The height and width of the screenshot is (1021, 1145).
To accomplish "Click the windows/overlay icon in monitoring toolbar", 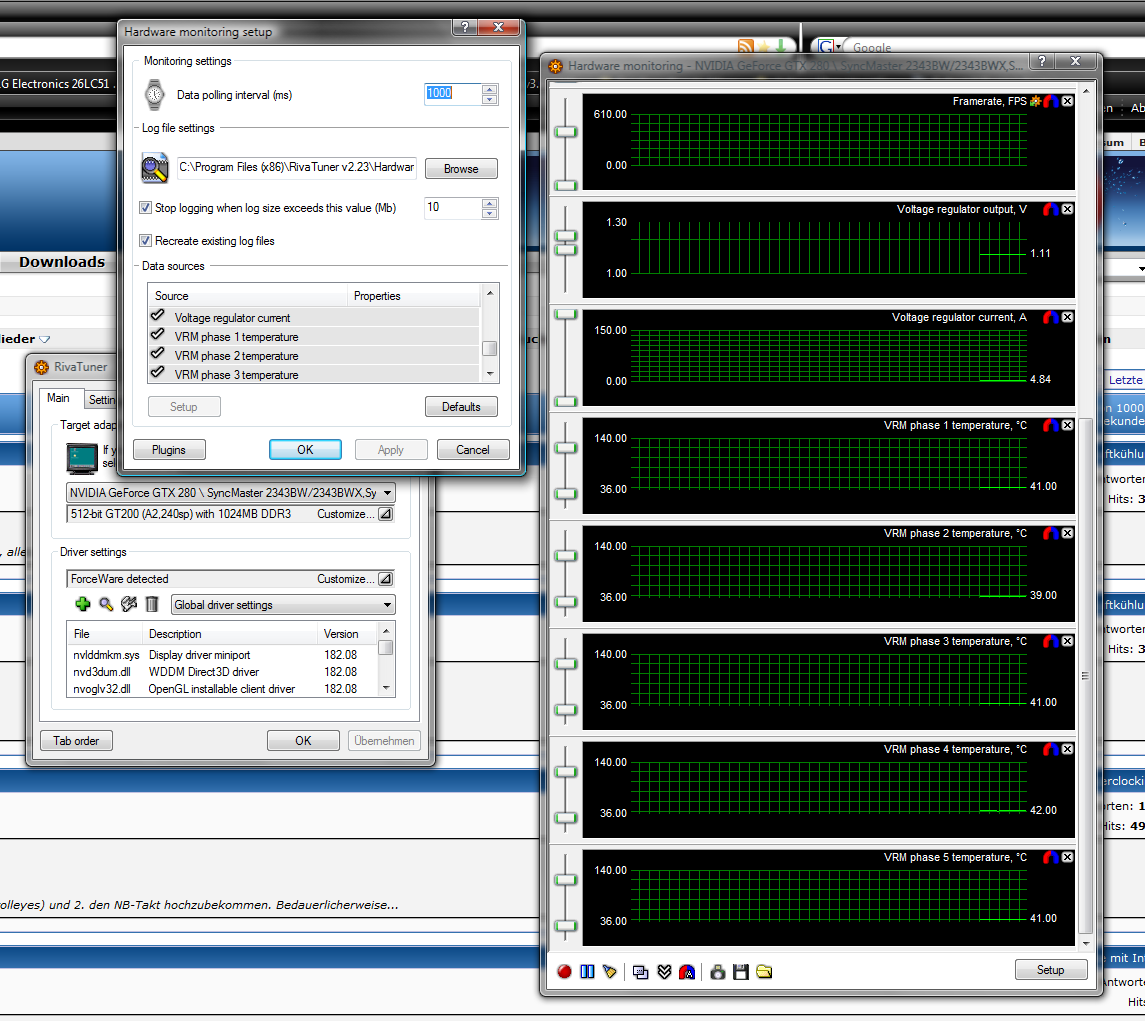I will coord(640,971).
